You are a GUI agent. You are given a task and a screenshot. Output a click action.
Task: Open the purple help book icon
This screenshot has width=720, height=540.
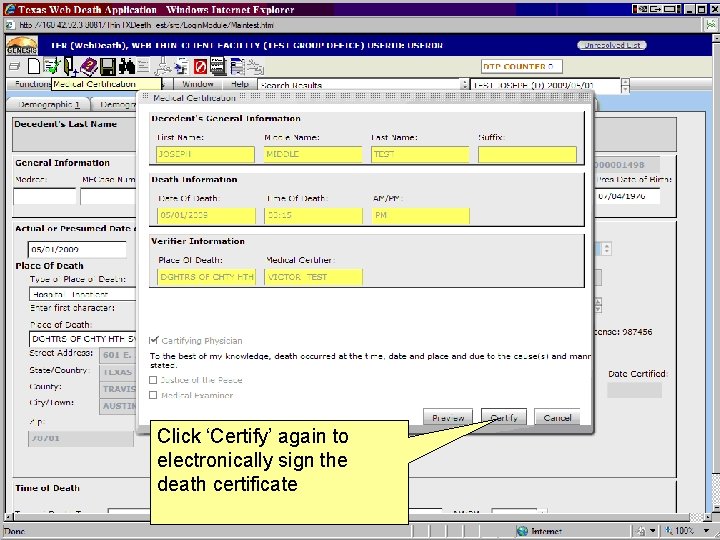coord(89,67)
